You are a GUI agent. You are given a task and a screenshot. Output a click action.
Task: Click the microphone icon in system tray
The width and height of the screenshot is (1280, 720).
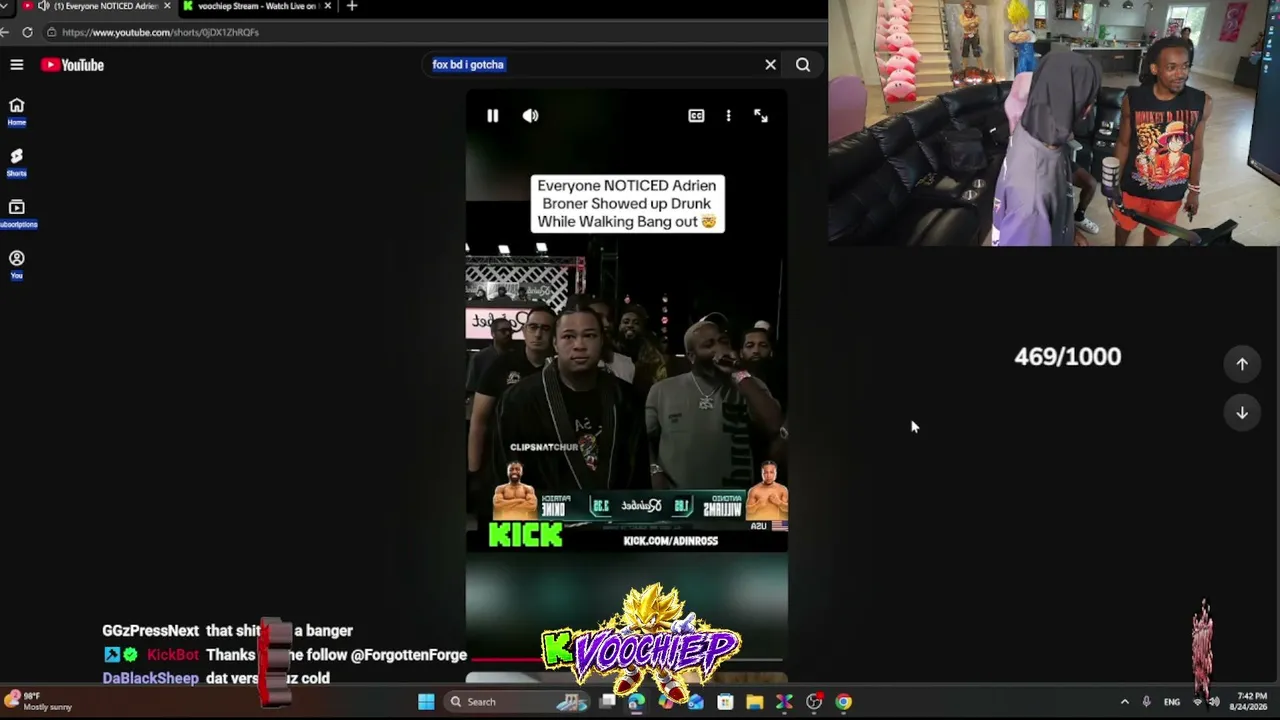point(1146,702)
